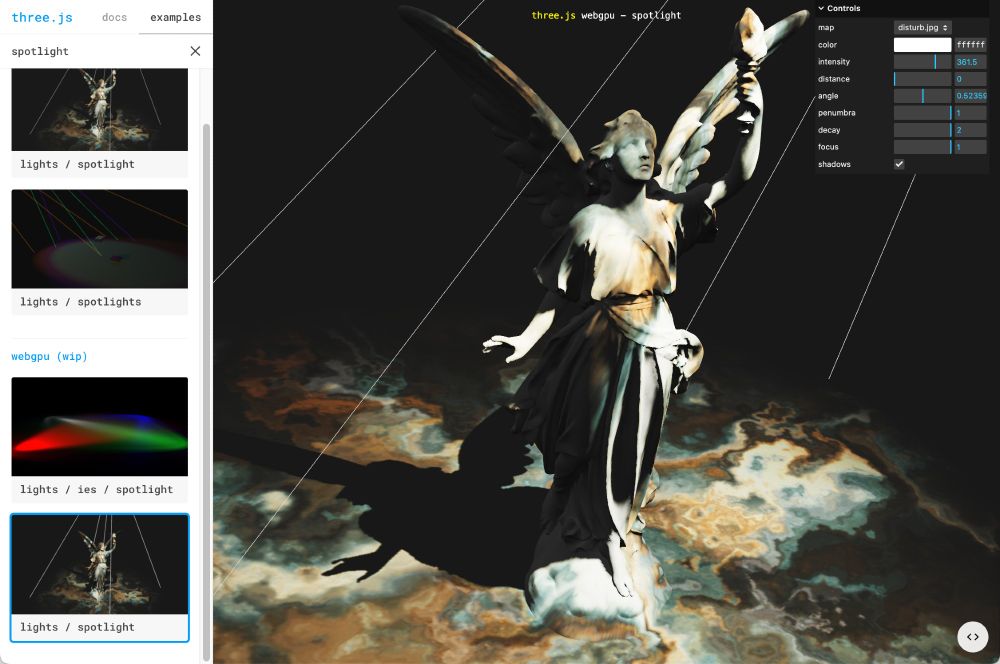
Task: Switch to the docs tab
Action: (x=114, y=17)
